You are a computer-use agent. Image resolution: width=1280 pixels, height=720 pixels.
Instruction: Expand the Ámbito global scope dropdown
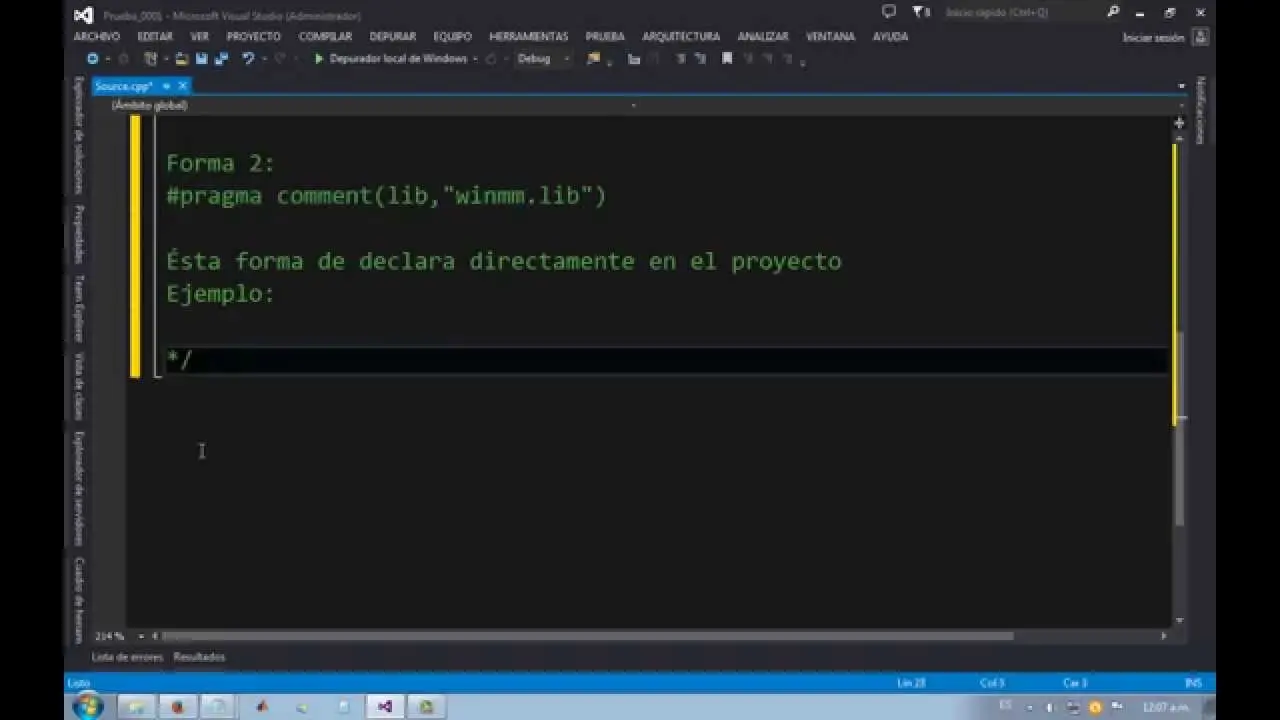pos(633,105)
